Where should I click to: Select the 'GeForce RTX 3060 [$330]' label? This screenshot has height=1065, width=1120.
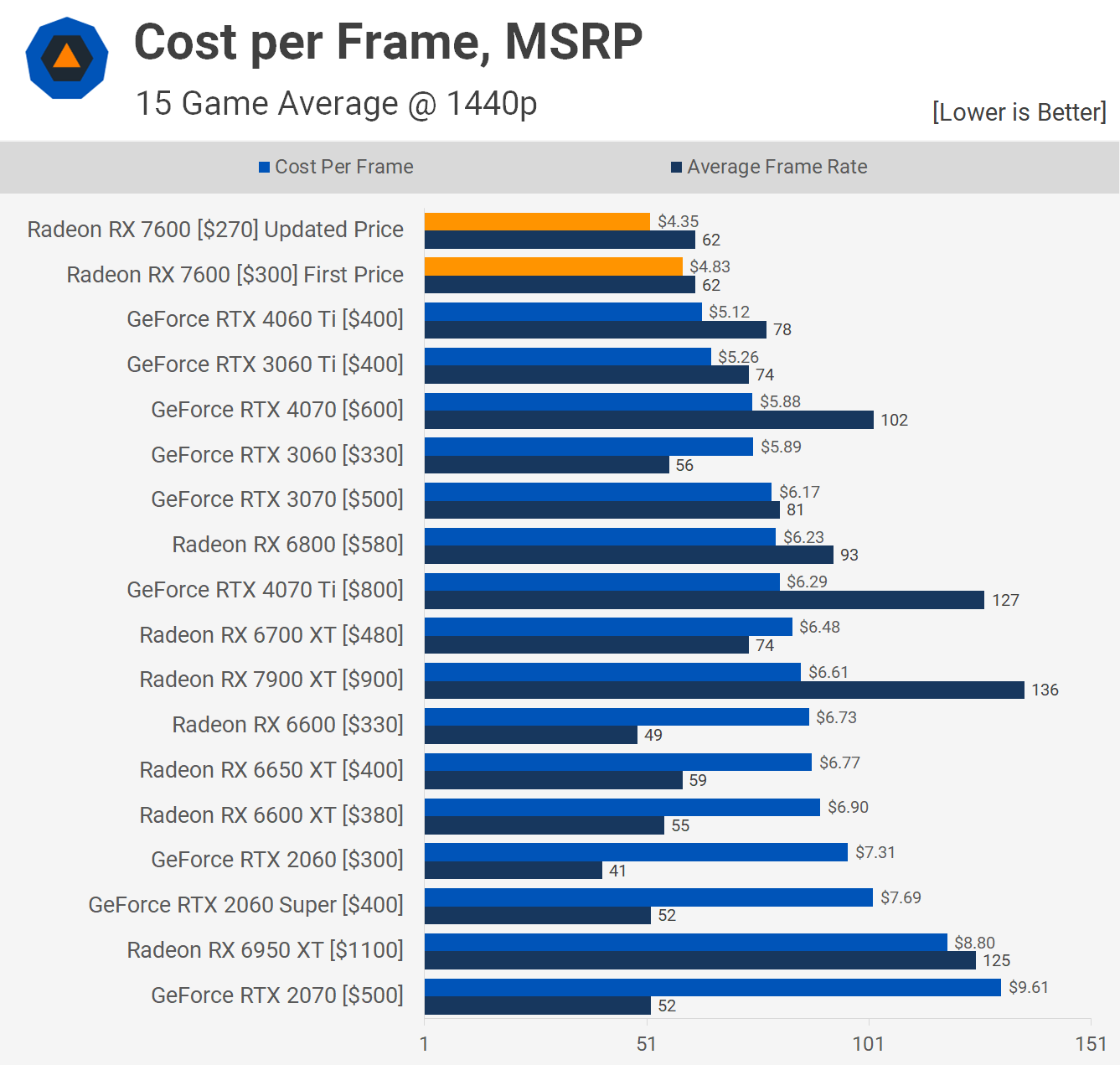pos(277,455)
